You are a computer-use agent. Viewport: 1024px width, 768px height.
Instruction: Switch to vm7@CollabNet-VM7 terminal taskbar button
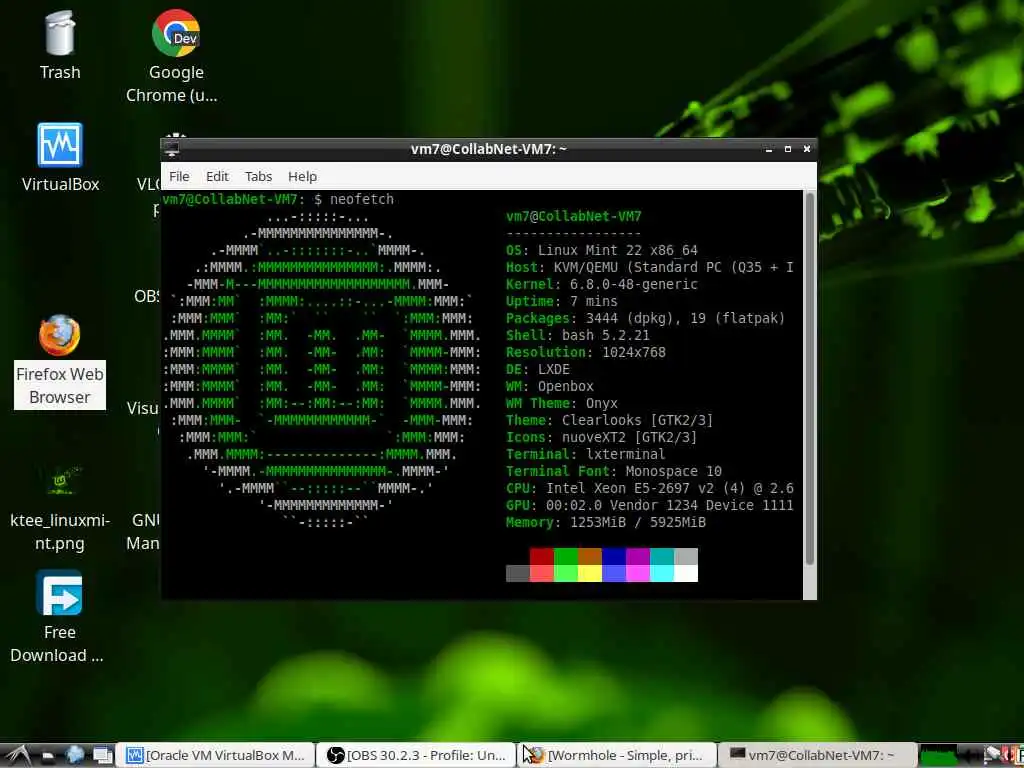[817, 756]
